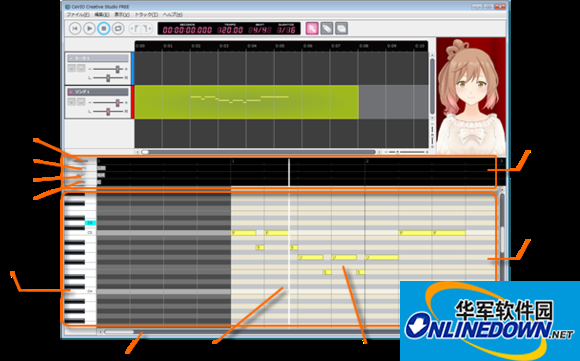Open the 表示 (View) menu
Image resolution: width=580 pixels, height=361 pixels.
pyautogui.click(x=122, y=14)
